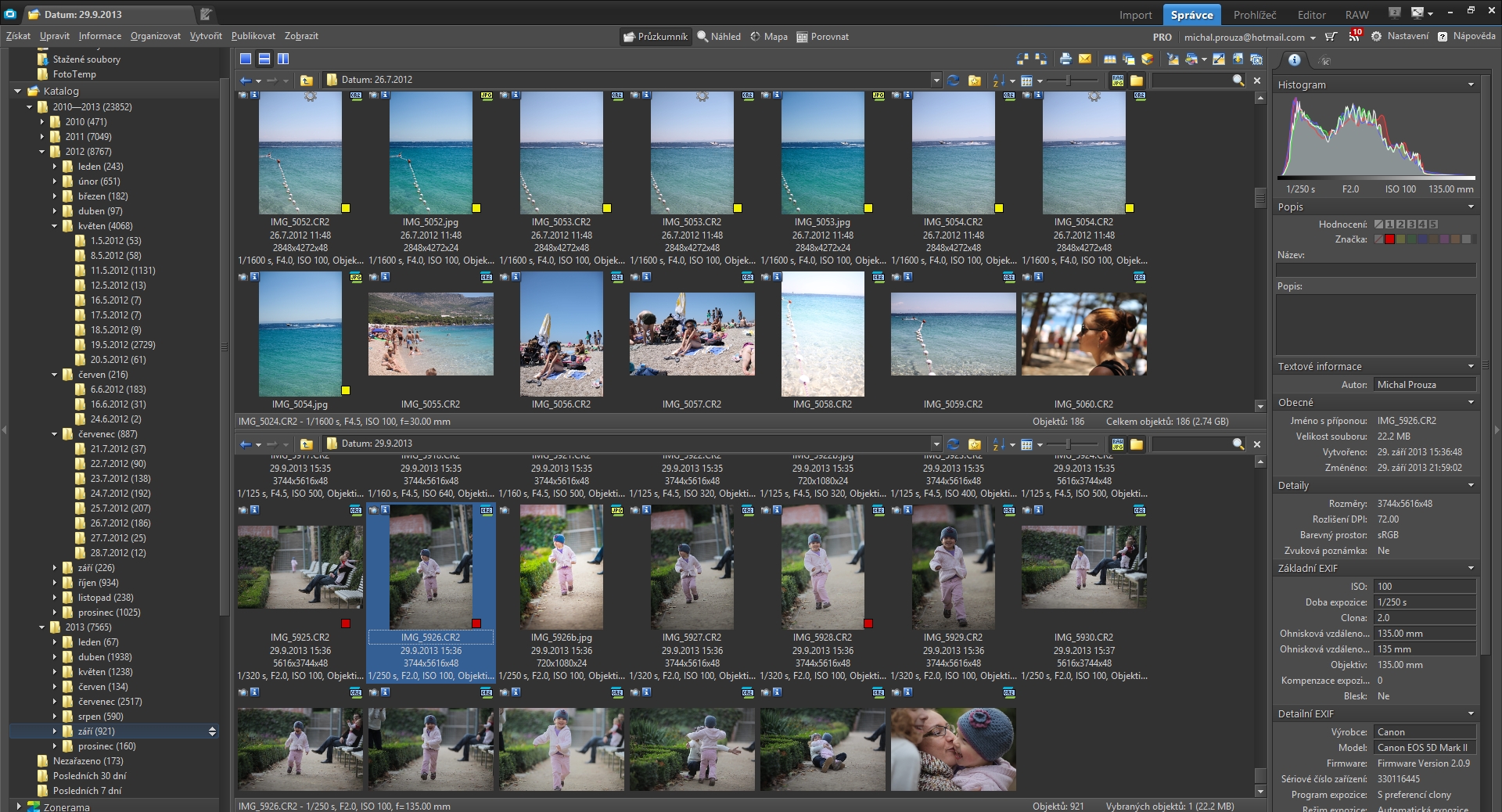Click the edit title pencil icon

point(206,14)
